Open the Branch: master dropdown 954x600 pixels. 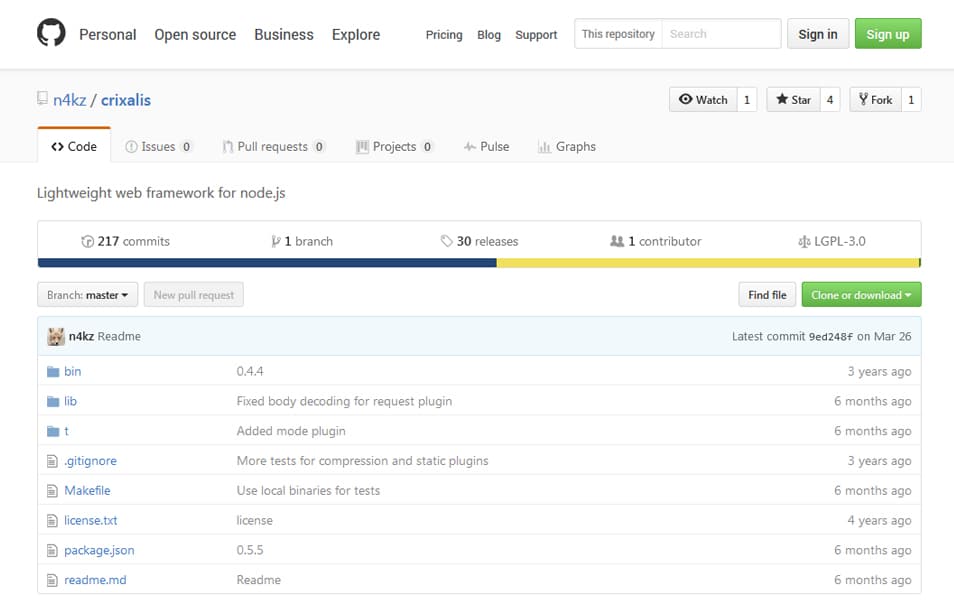[87, 295]
